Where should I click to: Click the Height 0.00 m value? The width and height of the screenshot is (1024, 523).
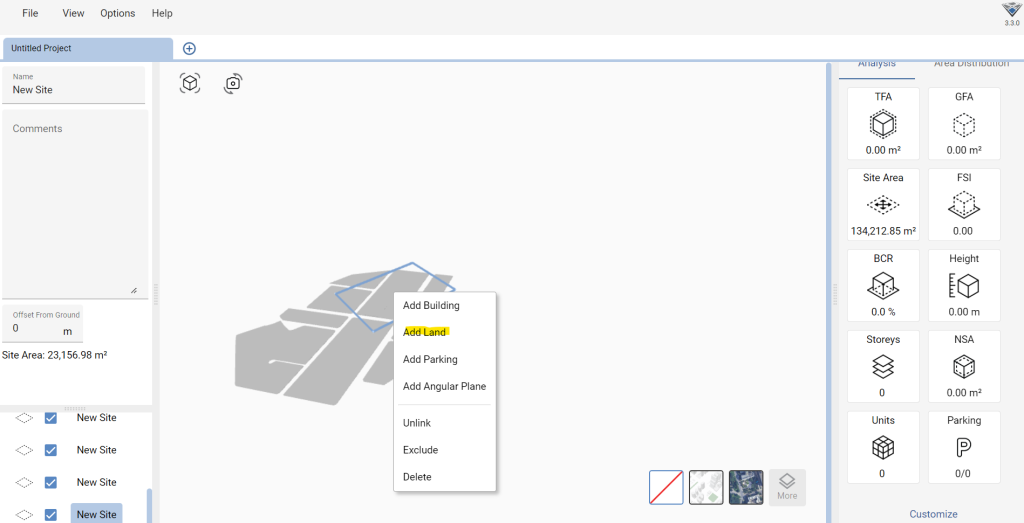(x=964, y=312)
